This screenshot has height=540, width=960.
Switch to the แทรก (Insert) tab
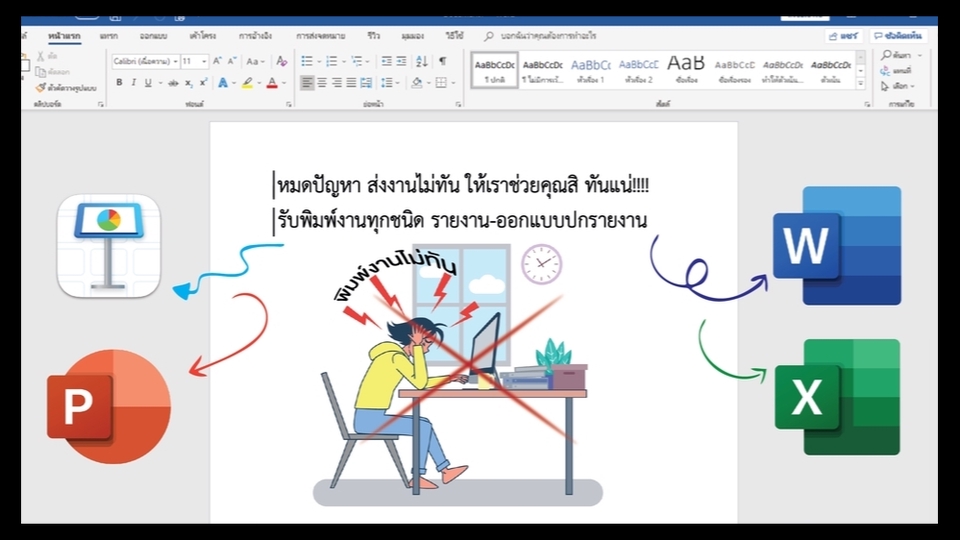[x=109, y=36]
